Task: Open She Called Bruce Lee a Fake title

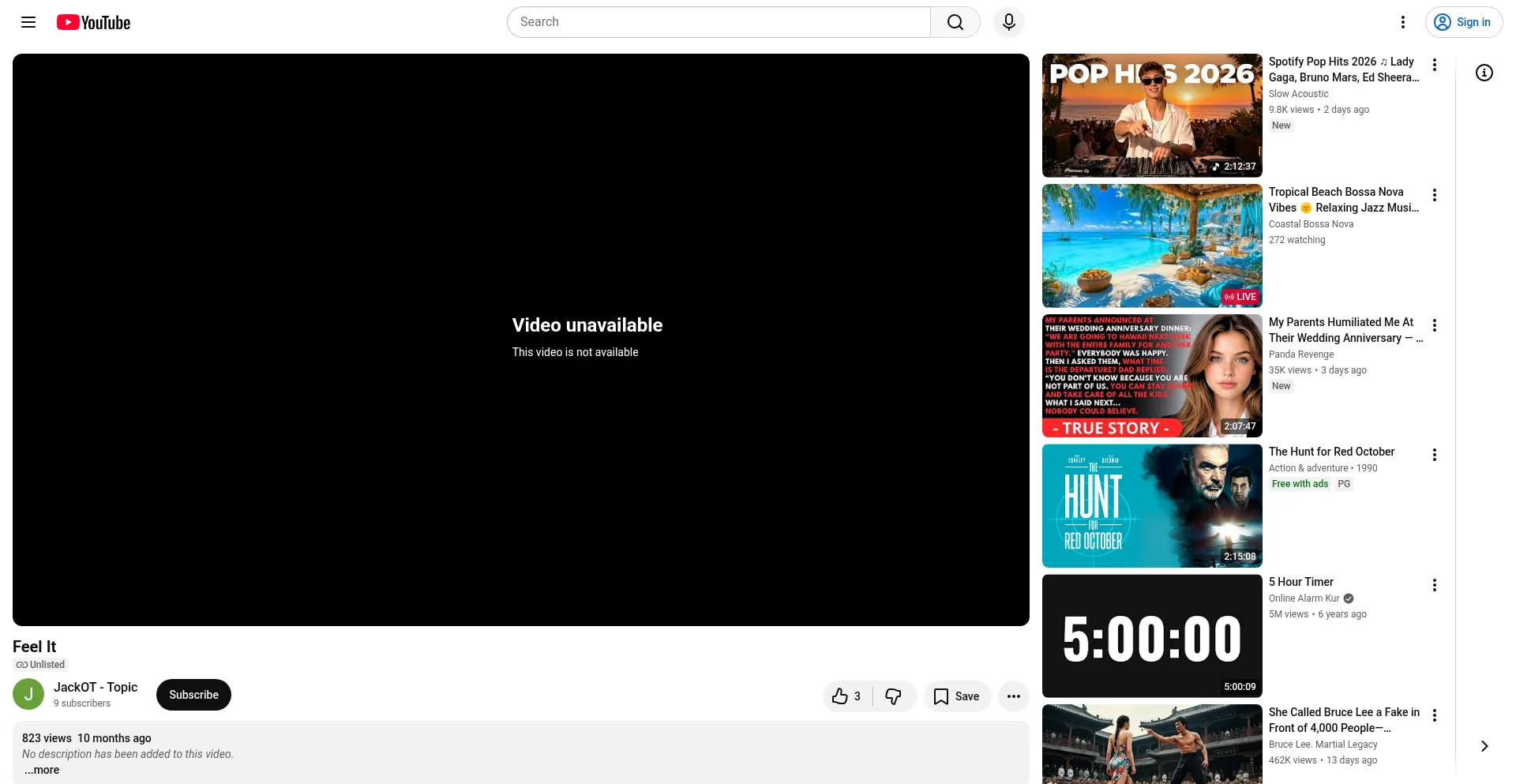Action: pyautogui.click(x=1344, y=720)
